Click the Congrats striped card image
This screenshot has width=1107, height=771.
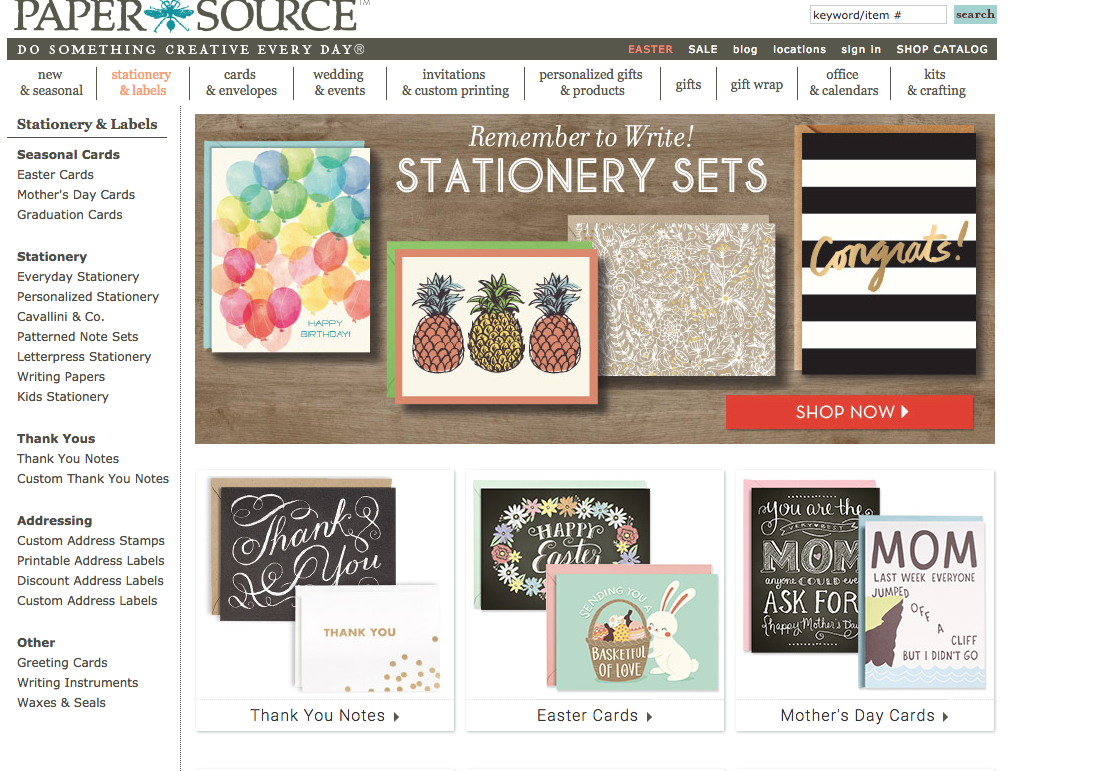[x=888, y=252]
